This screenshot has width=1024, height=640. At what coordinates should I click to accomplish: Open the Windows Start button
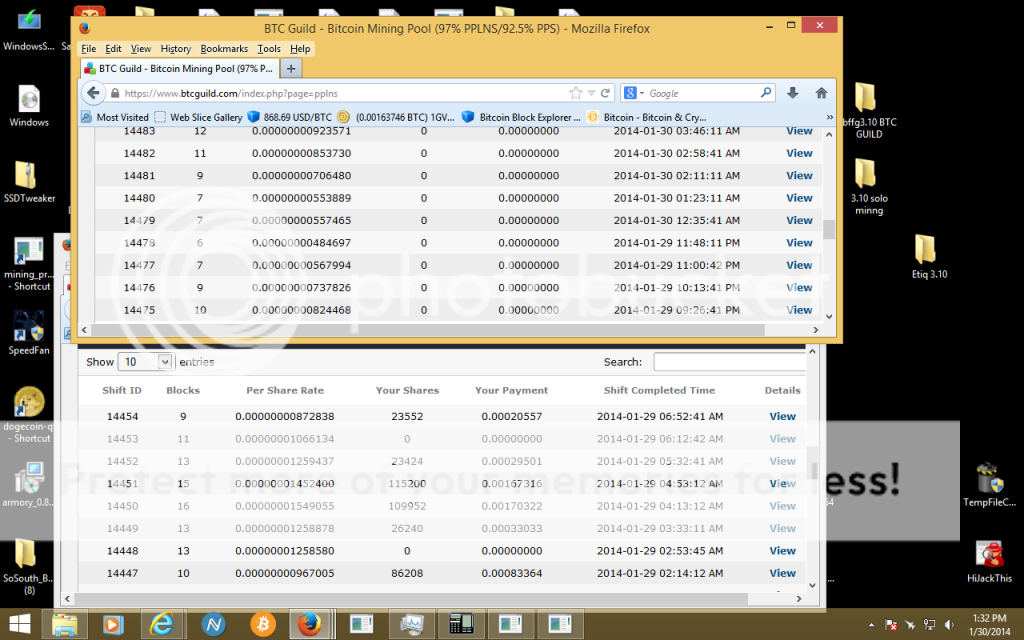click(20, 625)
